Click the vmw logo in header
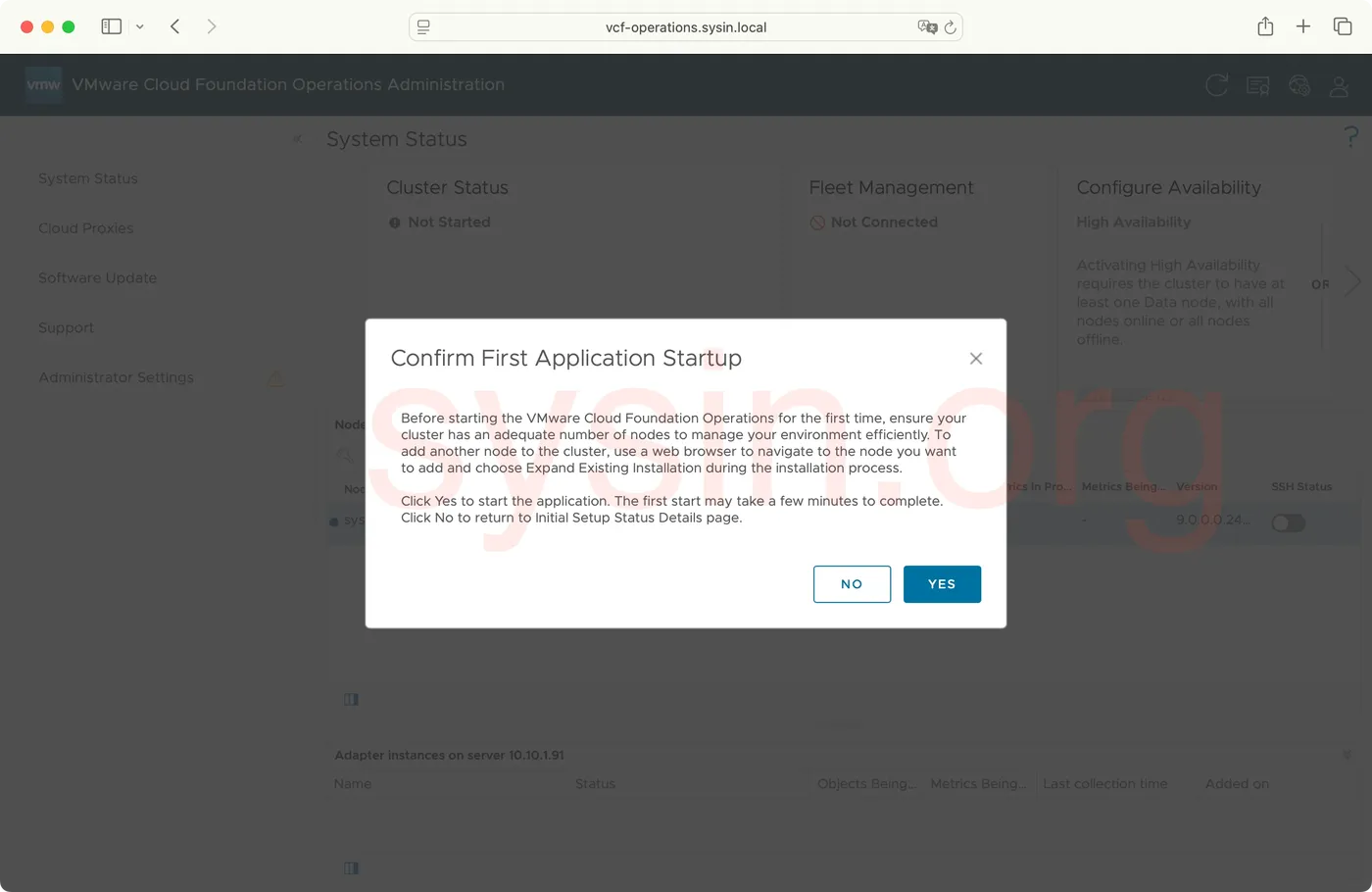This screenshot has width=1372, height=892. (x=43, y=84)
